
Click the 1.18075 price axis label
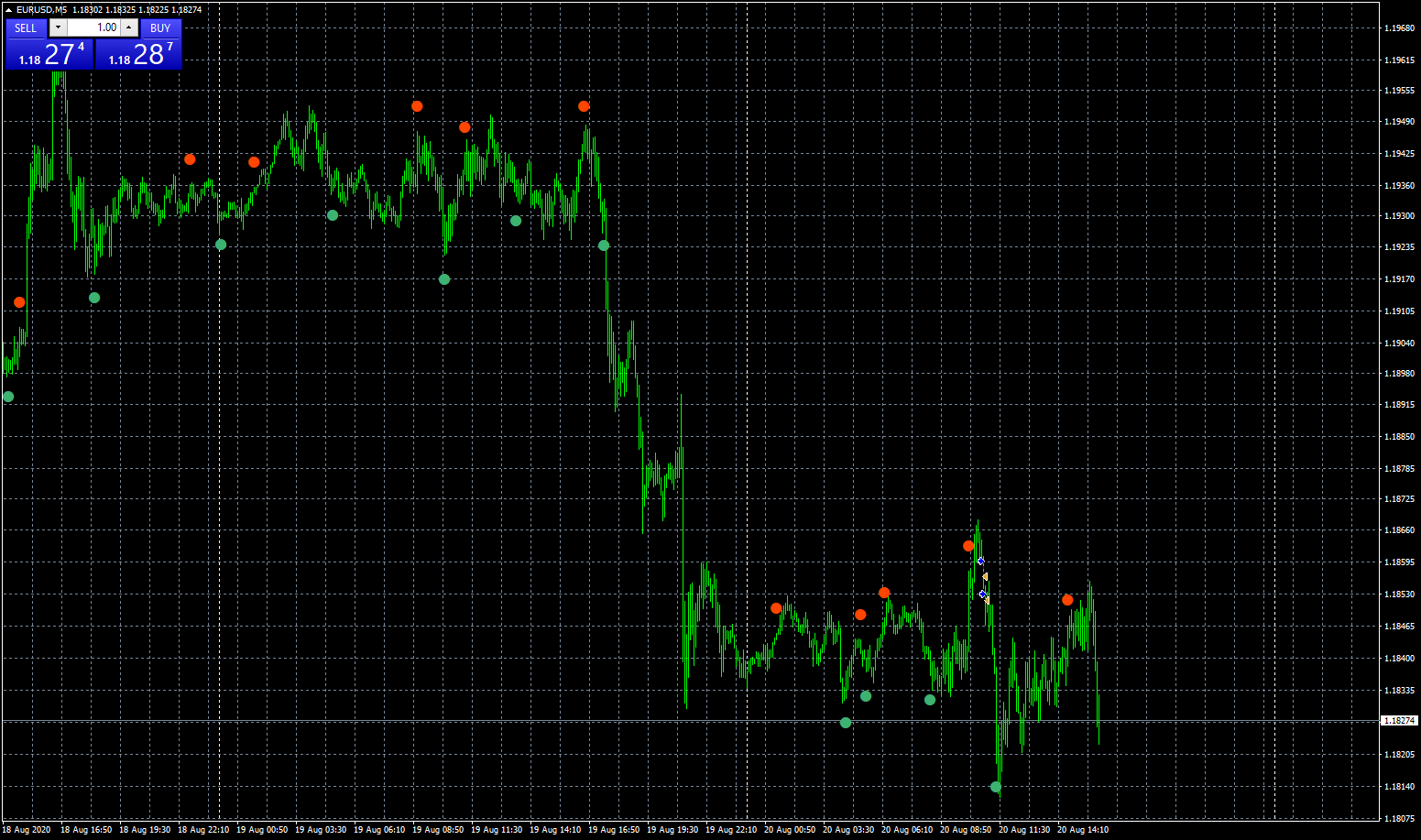pyautogui.click(x=1399, y=819)
